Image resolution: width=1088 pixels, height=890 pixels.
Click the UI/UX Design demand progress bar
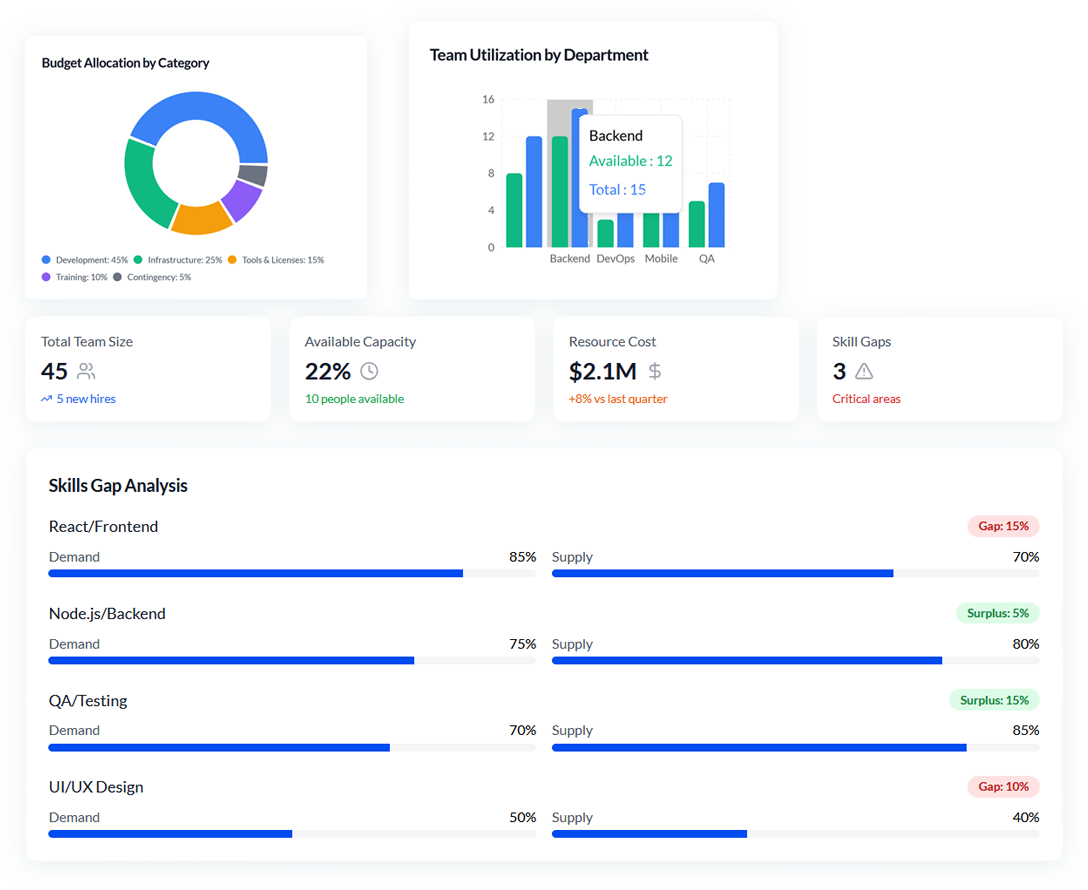(x=292, y=834)
